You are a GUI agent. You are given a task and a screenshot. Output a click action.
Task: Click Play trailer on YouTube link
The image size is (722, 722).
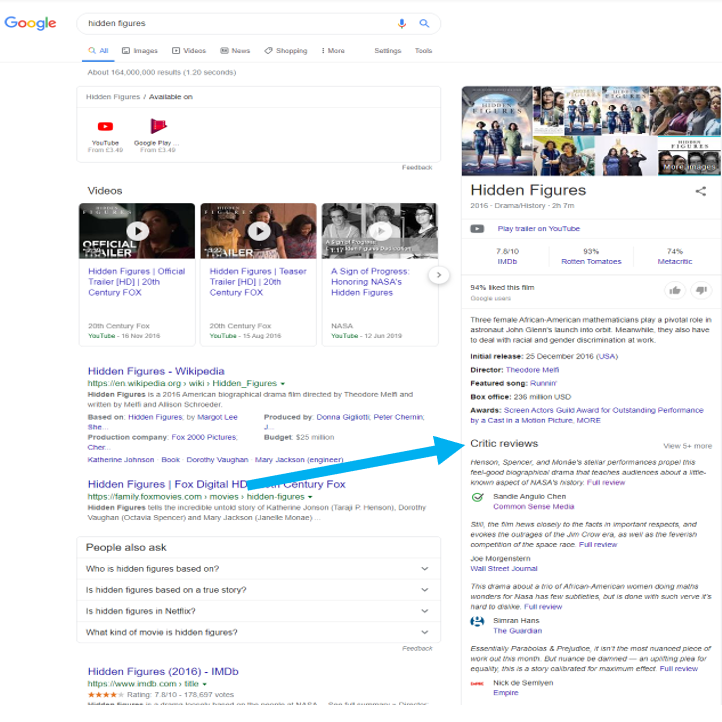[x=538, y=229]
